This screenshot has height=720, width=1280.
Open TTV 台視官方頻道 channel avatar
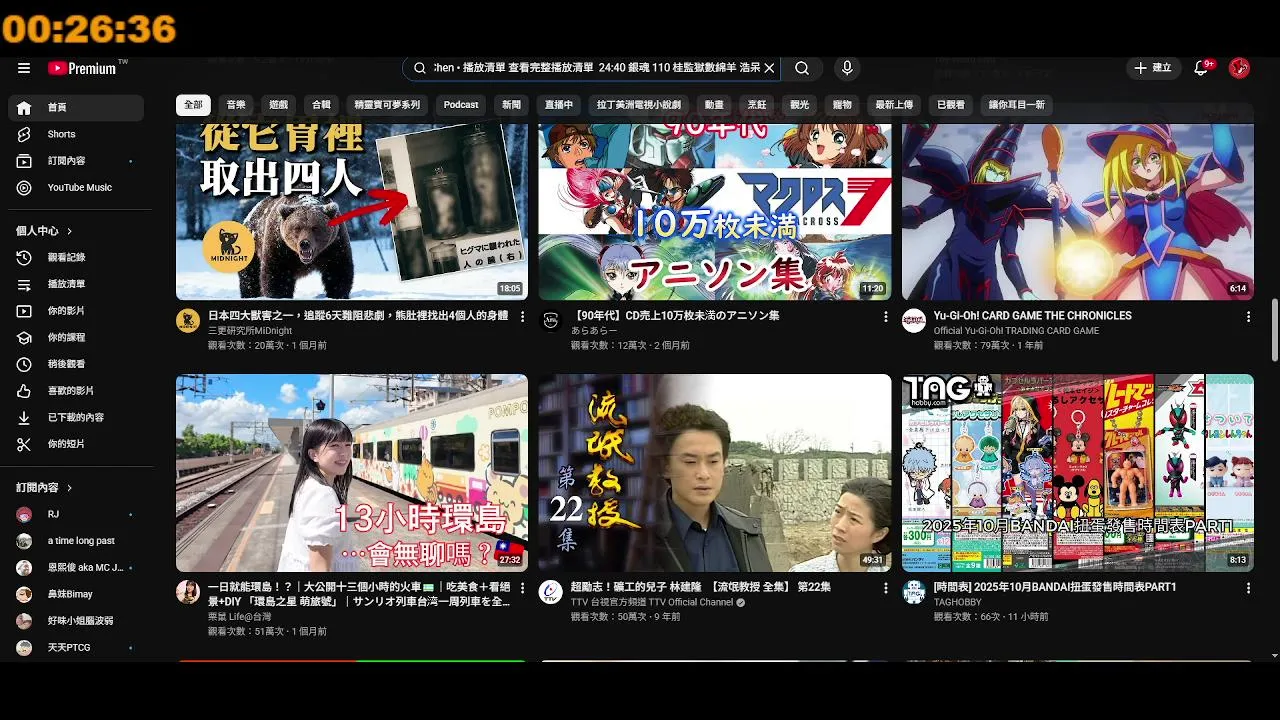[551, 592]
